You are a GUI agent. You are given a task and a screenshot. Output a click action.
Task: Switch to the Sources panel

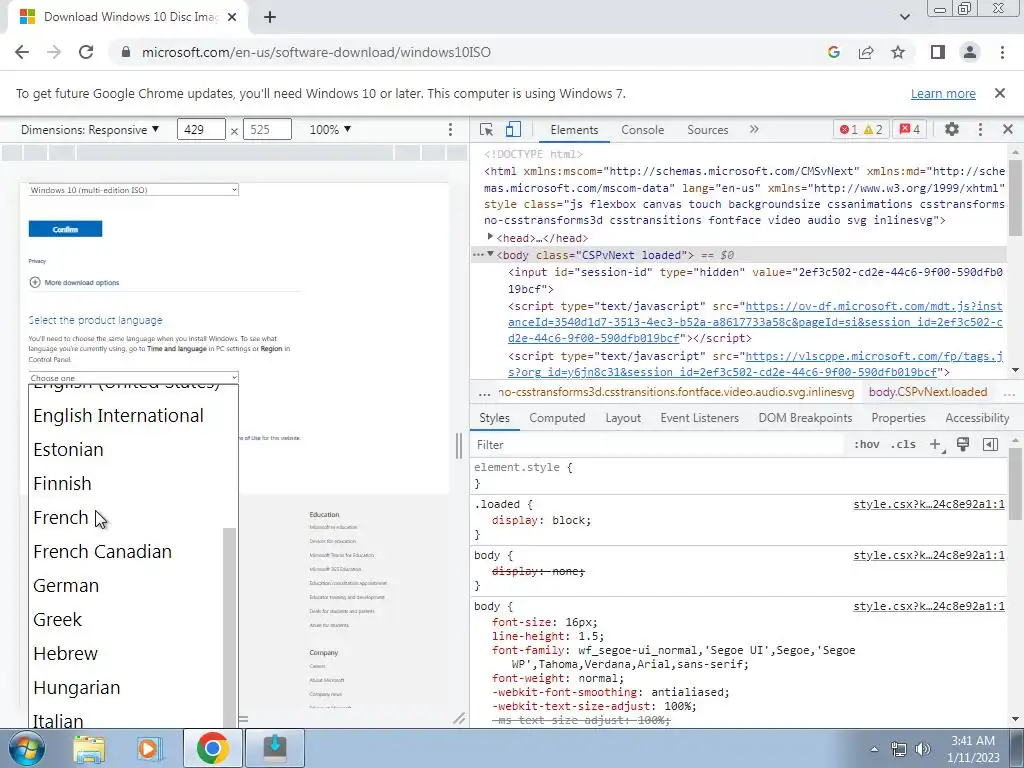(x=707, y=130)
